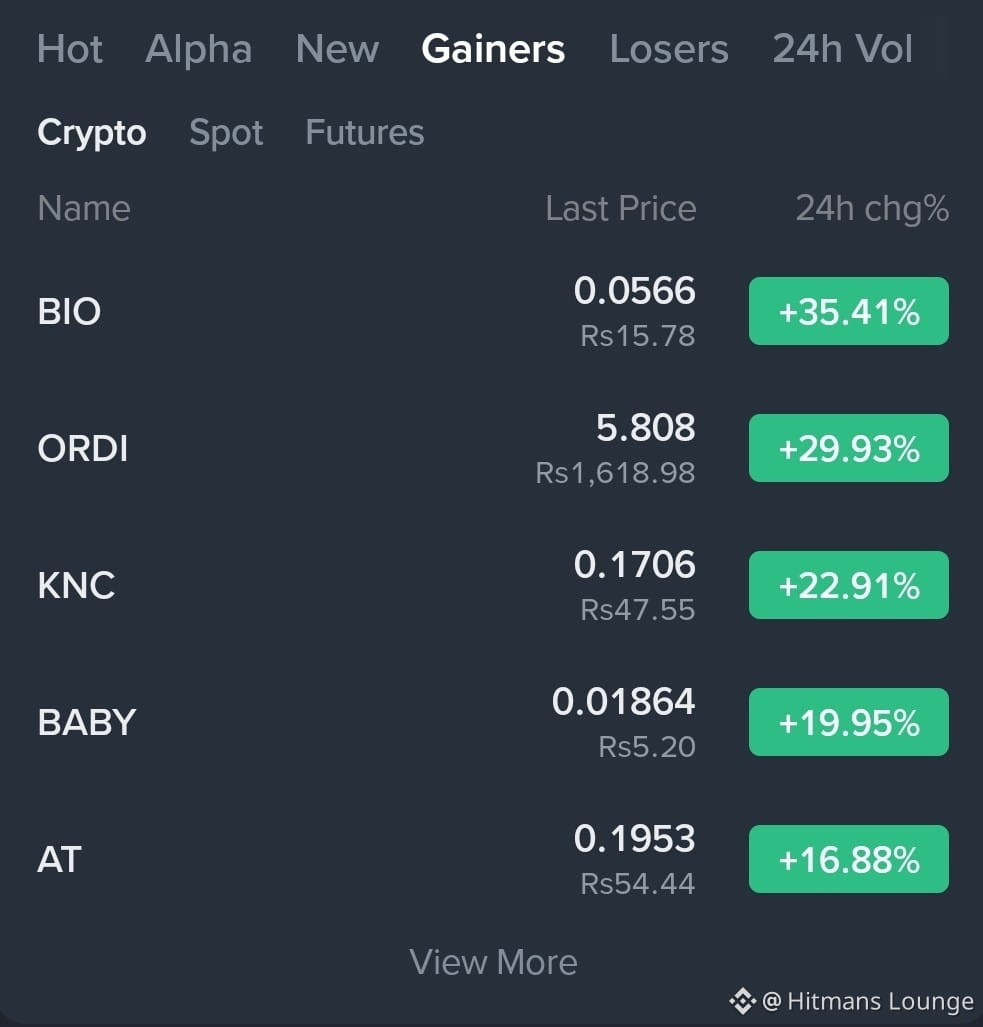Switch to the Hot tab

click(x=69, y=49)
